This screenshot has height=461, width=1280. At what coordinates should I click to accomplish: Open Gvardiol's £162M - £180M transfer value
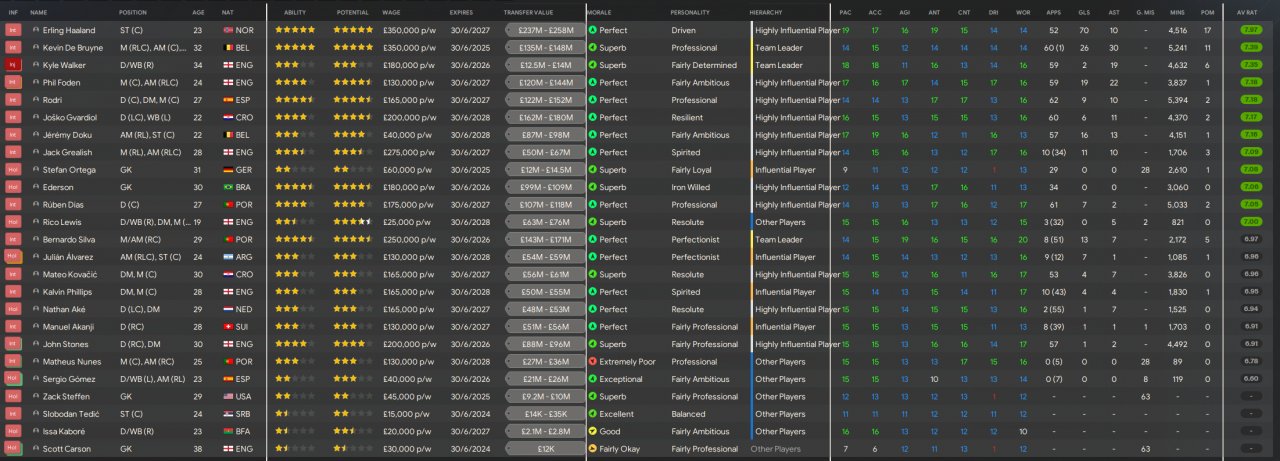click(x=545, y=118)
